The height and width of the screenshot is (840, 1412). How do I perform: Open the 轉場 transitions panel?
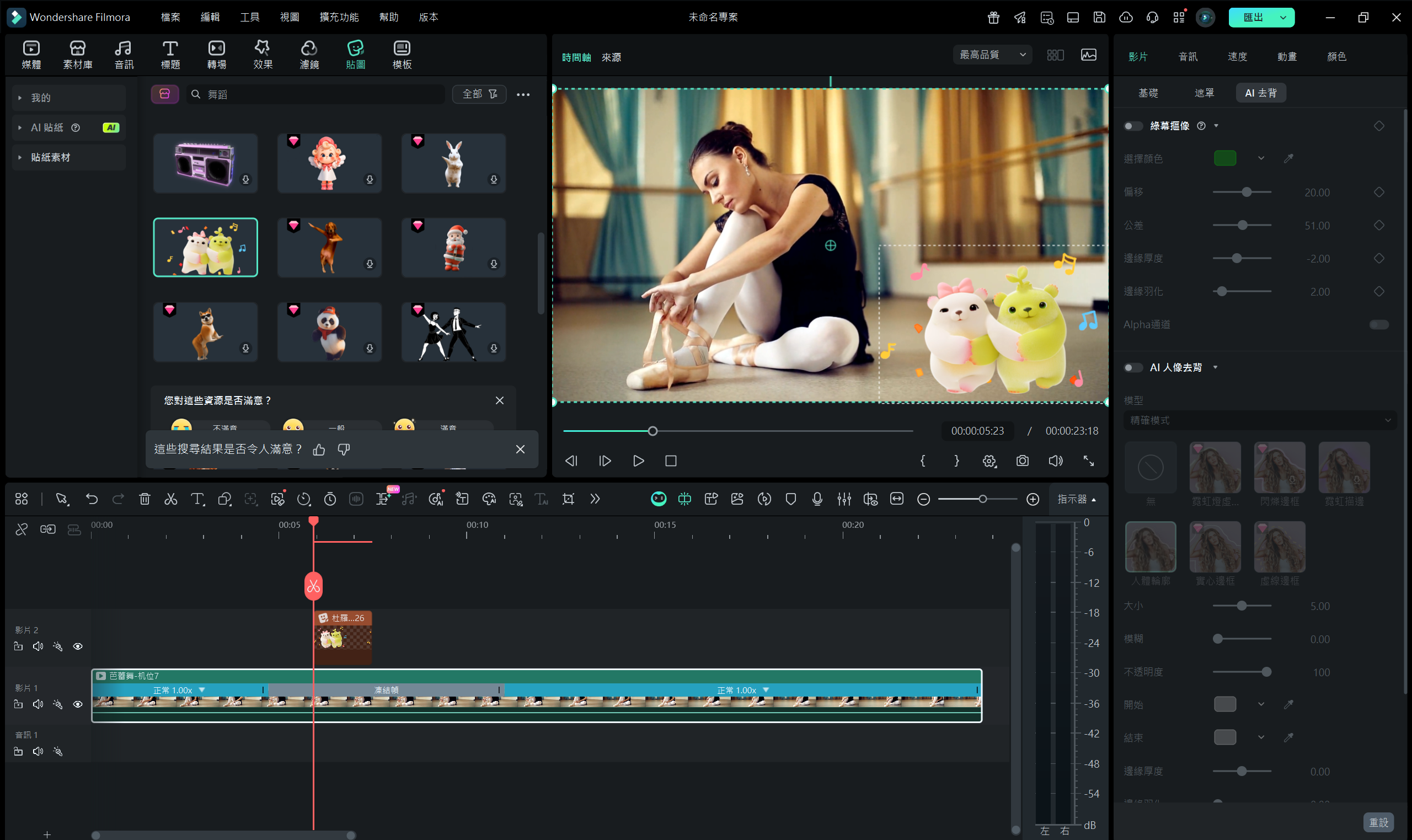tap(216, 55)
